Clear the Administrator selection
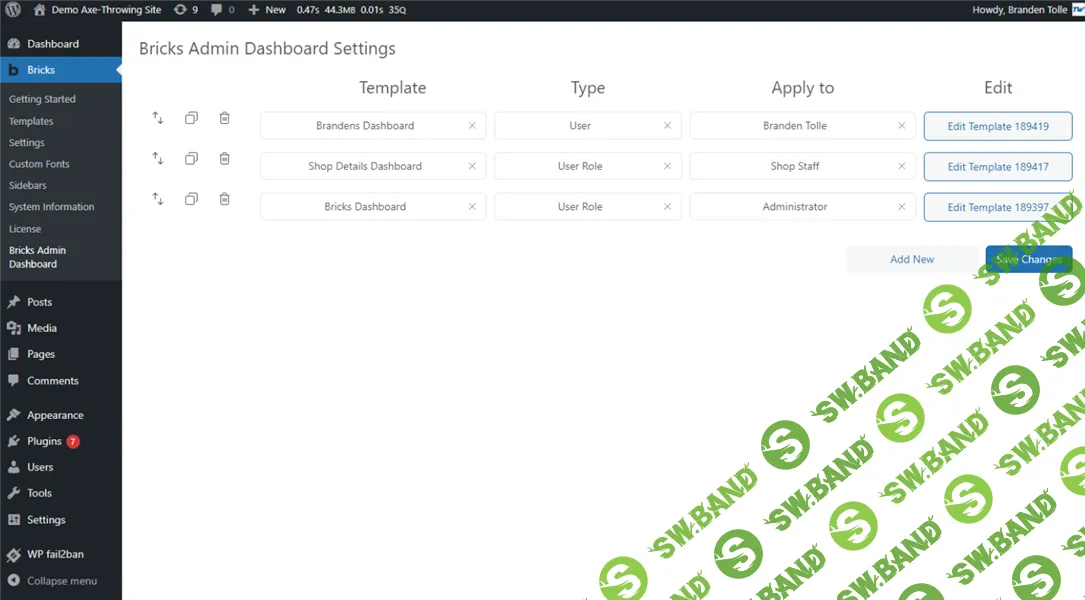 click(x=901, y=207)
